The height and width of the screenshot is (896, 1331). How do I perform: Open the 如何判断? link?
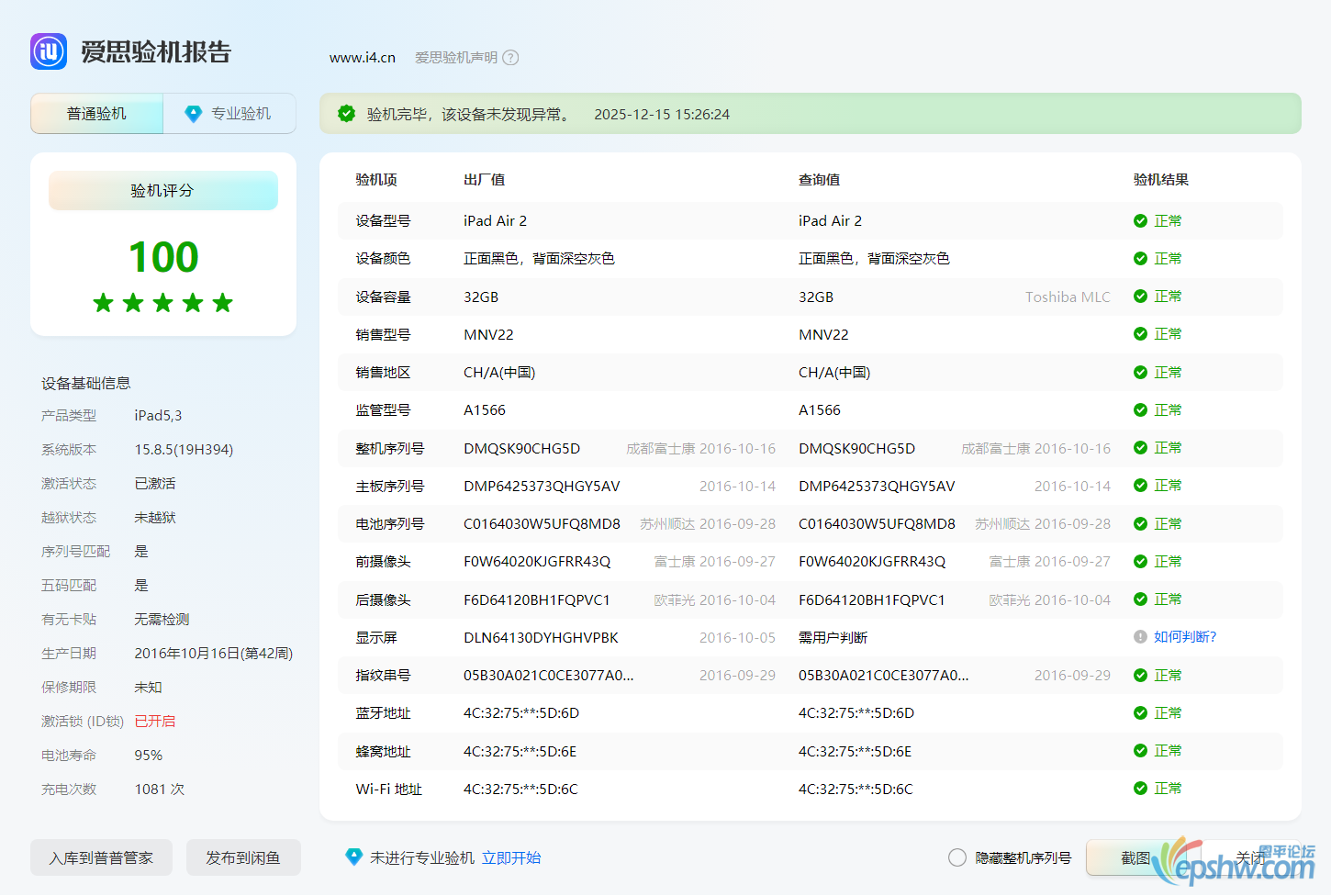click(x=1184, y=637)
